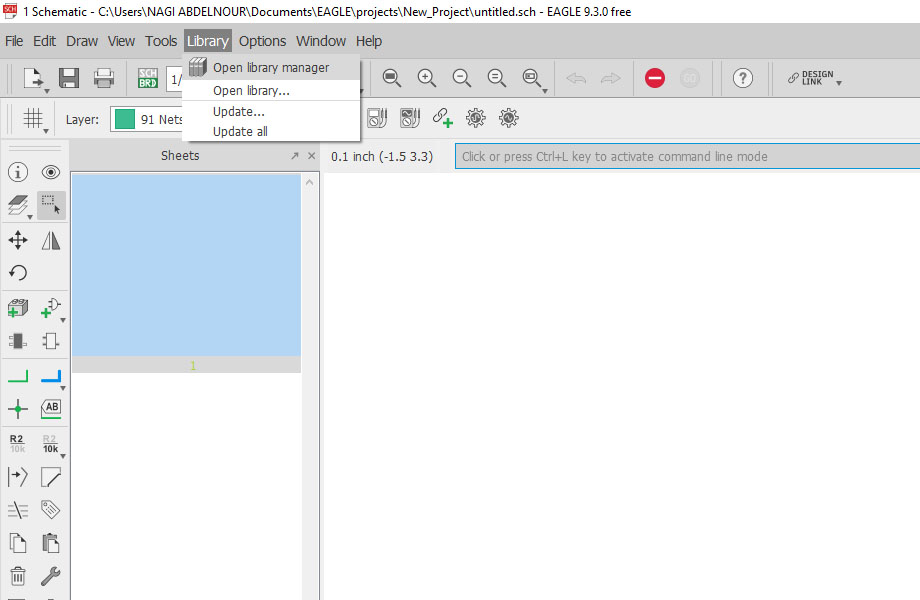This screenshot has width=920, height=600.
Task: Click the first gear settings icon in toolbar
Action: pyautogui.click(x=476, y=118)
